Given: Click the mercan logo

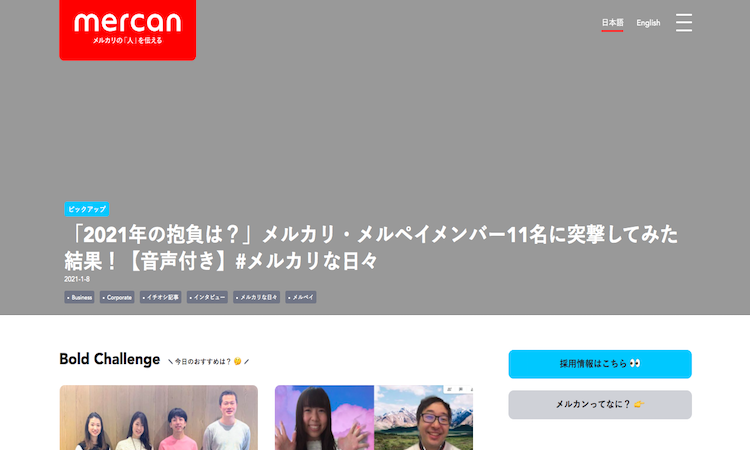Looking at the screenshot, I should (128, 30).
